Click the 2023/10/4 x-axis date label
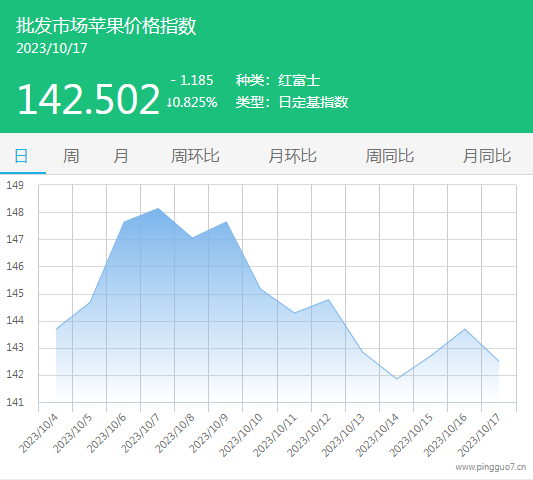Viewport: 533px width, 480px height. (x=38, y=433)
